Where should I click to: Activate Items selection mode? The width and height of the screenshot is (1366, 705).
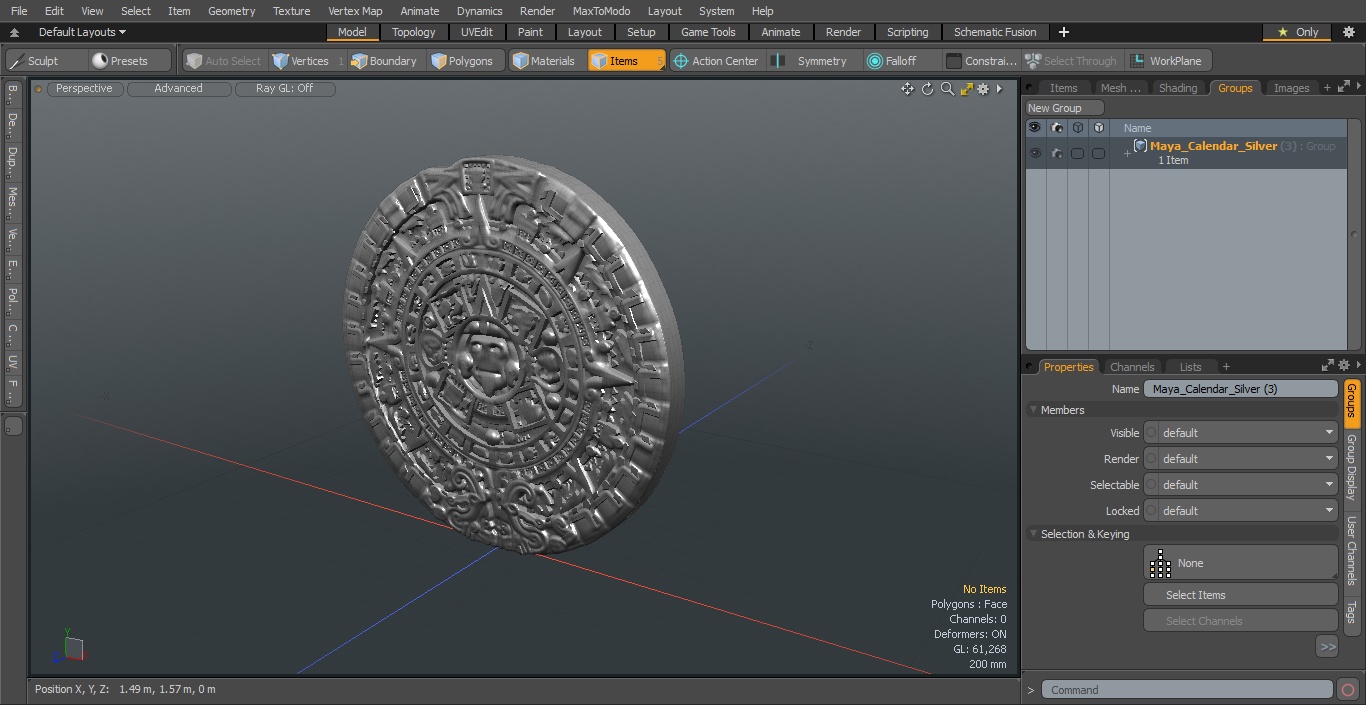tap(626, 61)
